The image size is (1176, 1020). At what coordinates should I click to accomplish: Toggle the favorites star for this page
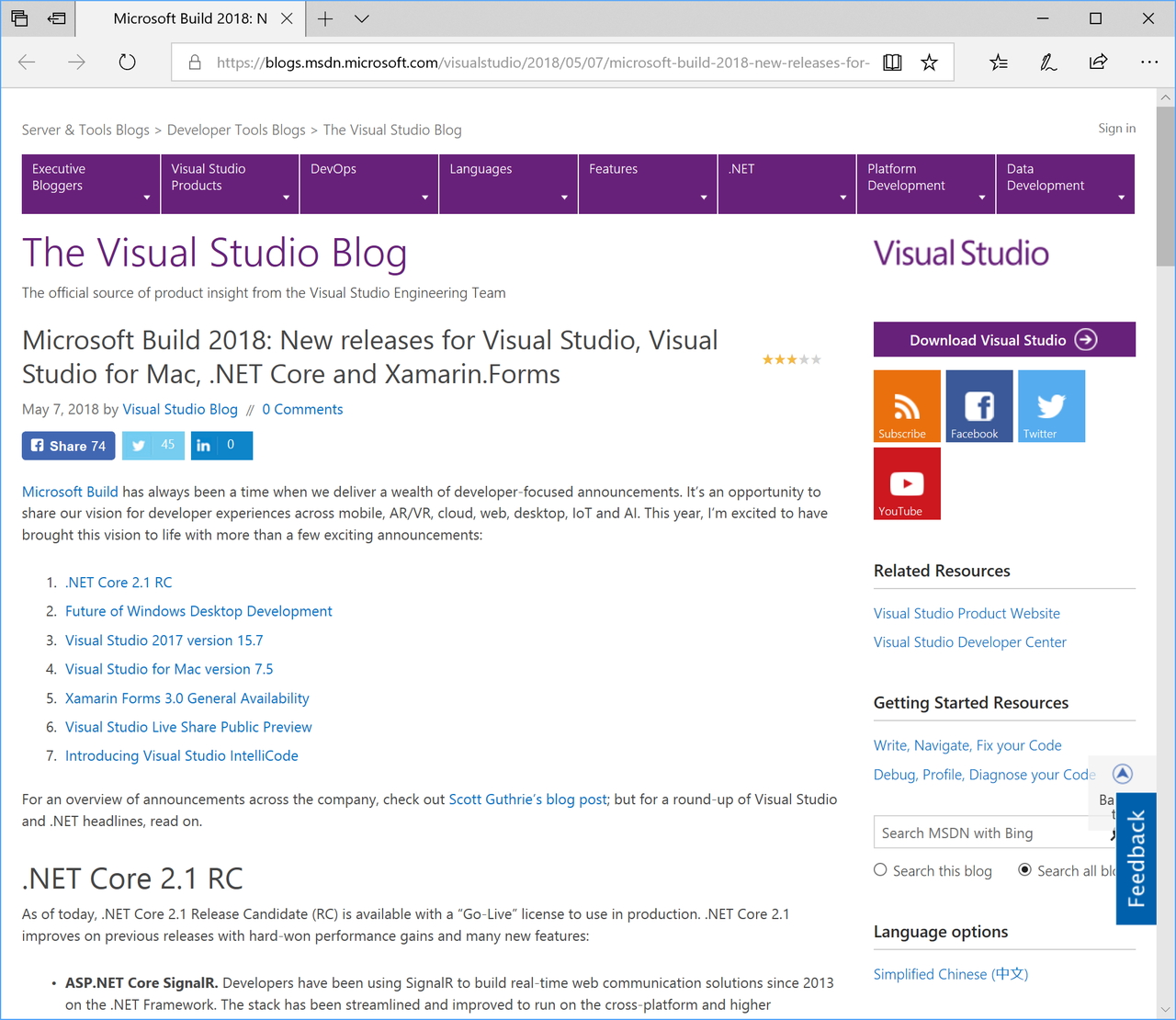929,62
